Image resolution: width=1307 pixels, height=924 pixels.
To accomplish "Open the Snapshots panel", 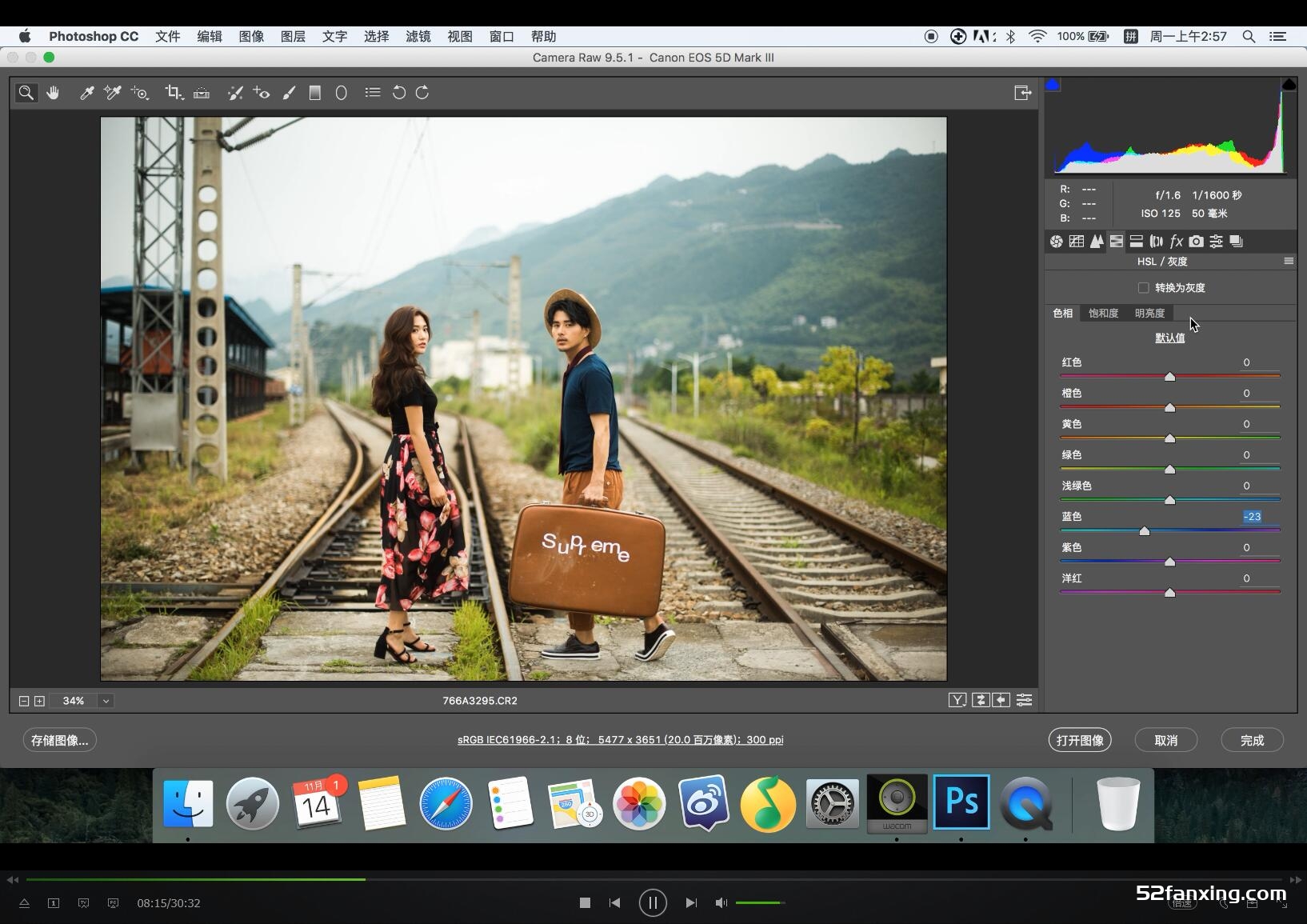I will 1236,242.
